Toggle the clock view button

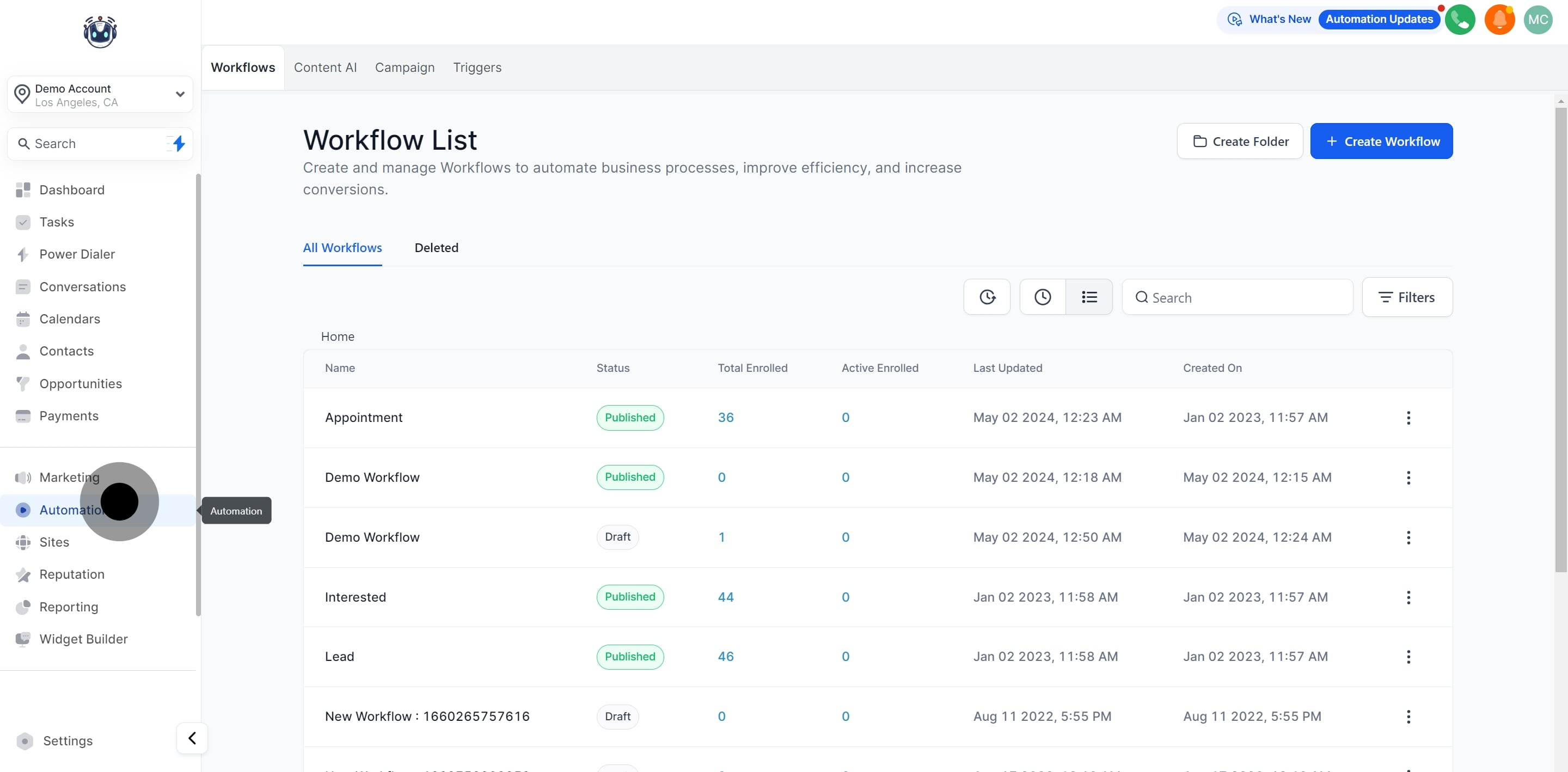click(1042, 297)
